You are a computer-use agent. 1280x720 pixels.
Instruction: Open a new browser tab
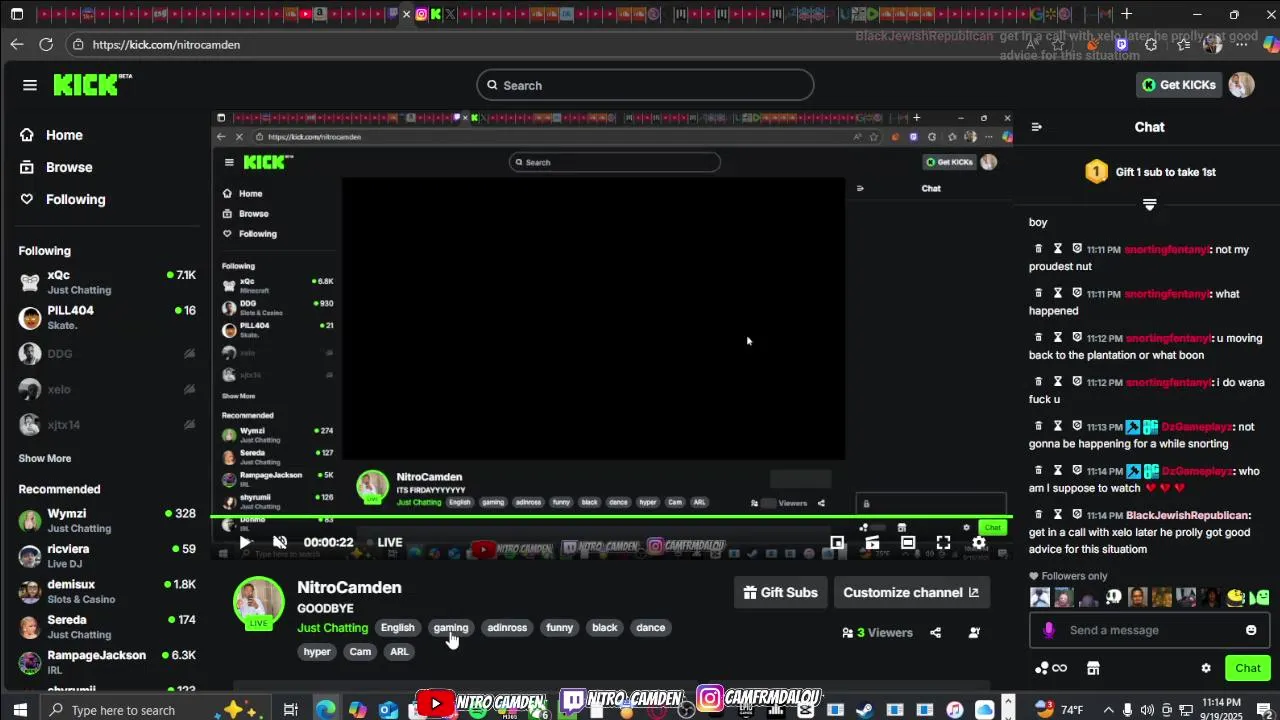click(1127, 14)
